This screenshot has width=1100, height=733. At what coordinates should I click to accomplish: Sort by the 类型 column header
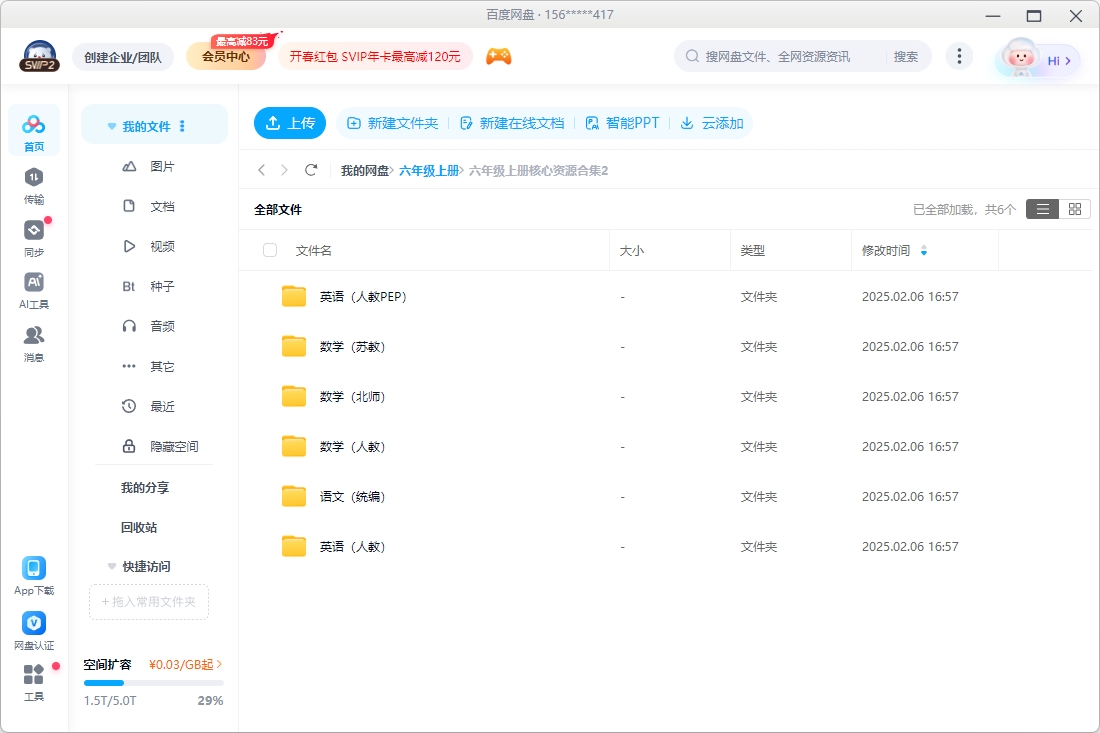pyautogui.click(x=753, y=250)
